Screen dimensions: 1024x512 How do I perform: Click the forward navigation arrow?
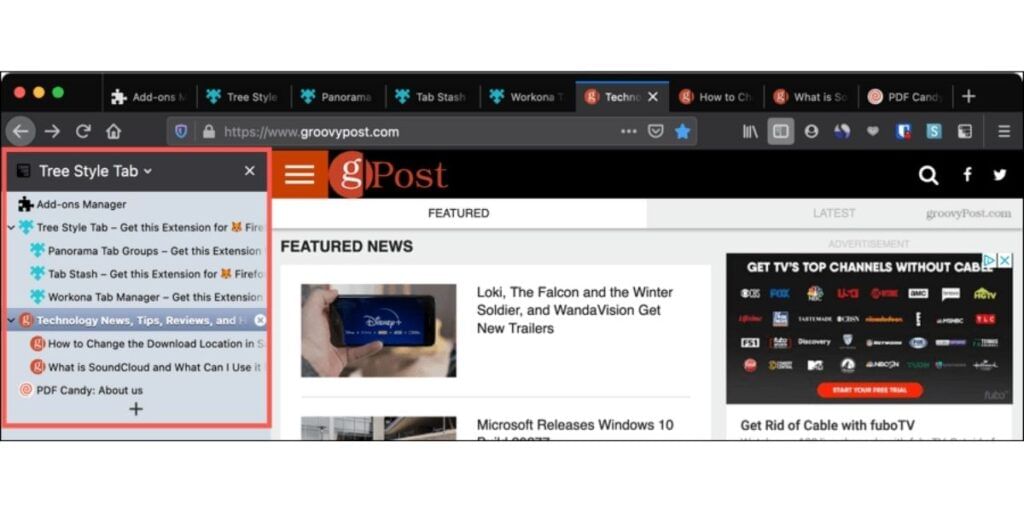click(52, 132)
